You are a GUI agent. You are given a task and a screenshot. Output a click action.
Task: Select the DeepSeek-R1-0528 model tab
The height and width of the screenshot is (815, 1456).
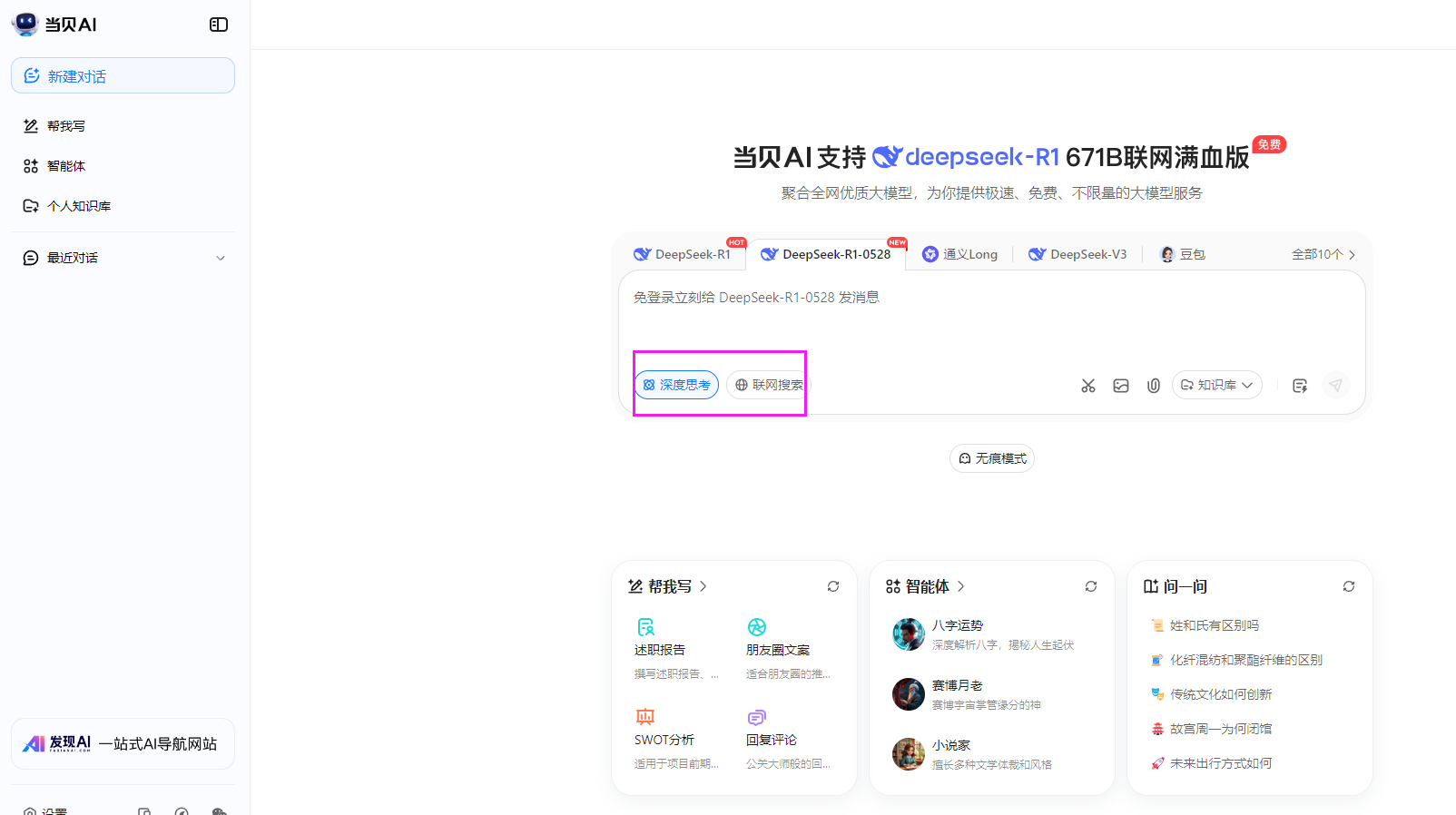pos(825,254)
